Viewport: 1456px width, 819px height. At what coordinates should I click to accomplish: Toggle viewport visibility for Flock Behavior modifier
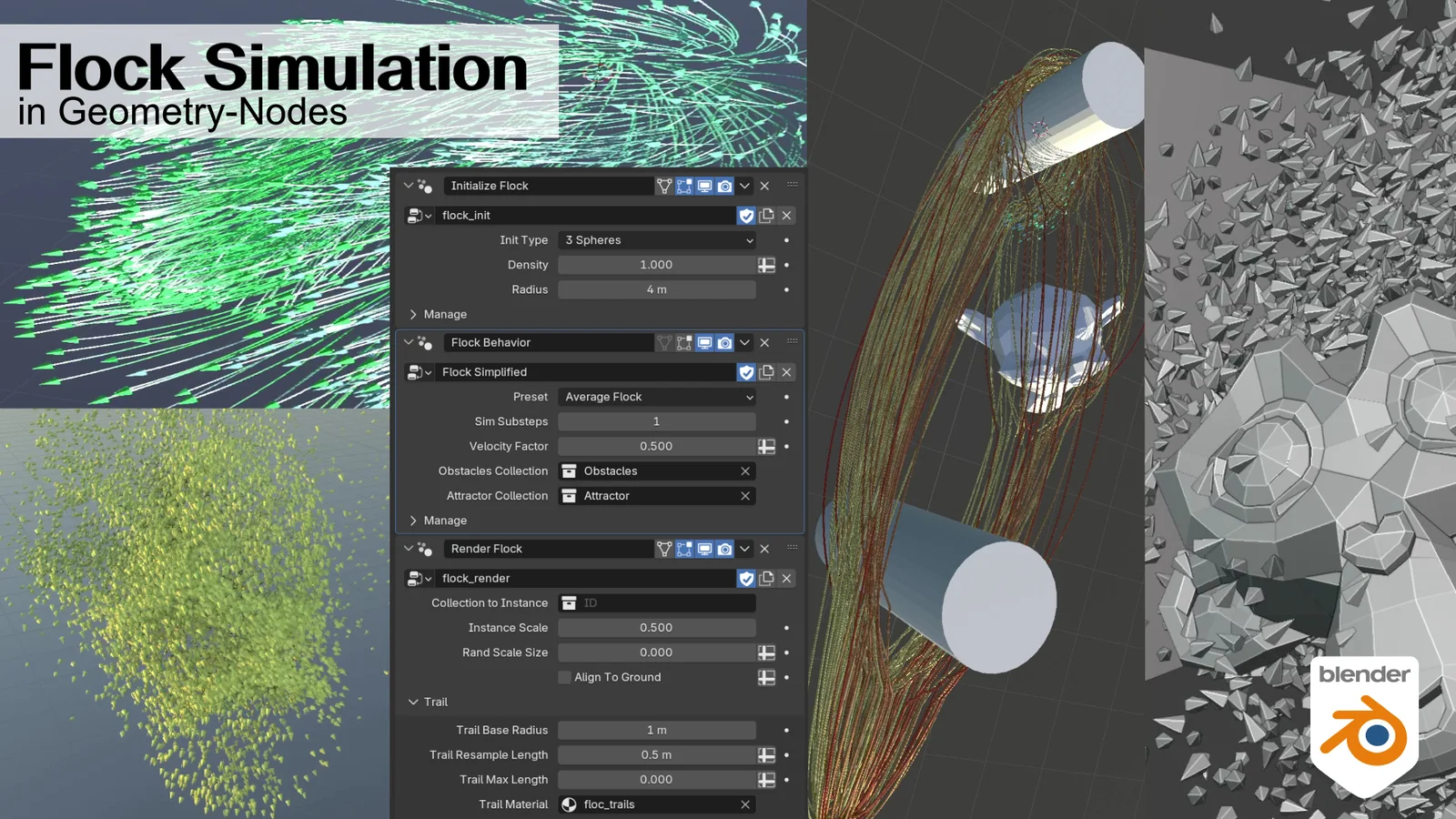click(704, 343)
